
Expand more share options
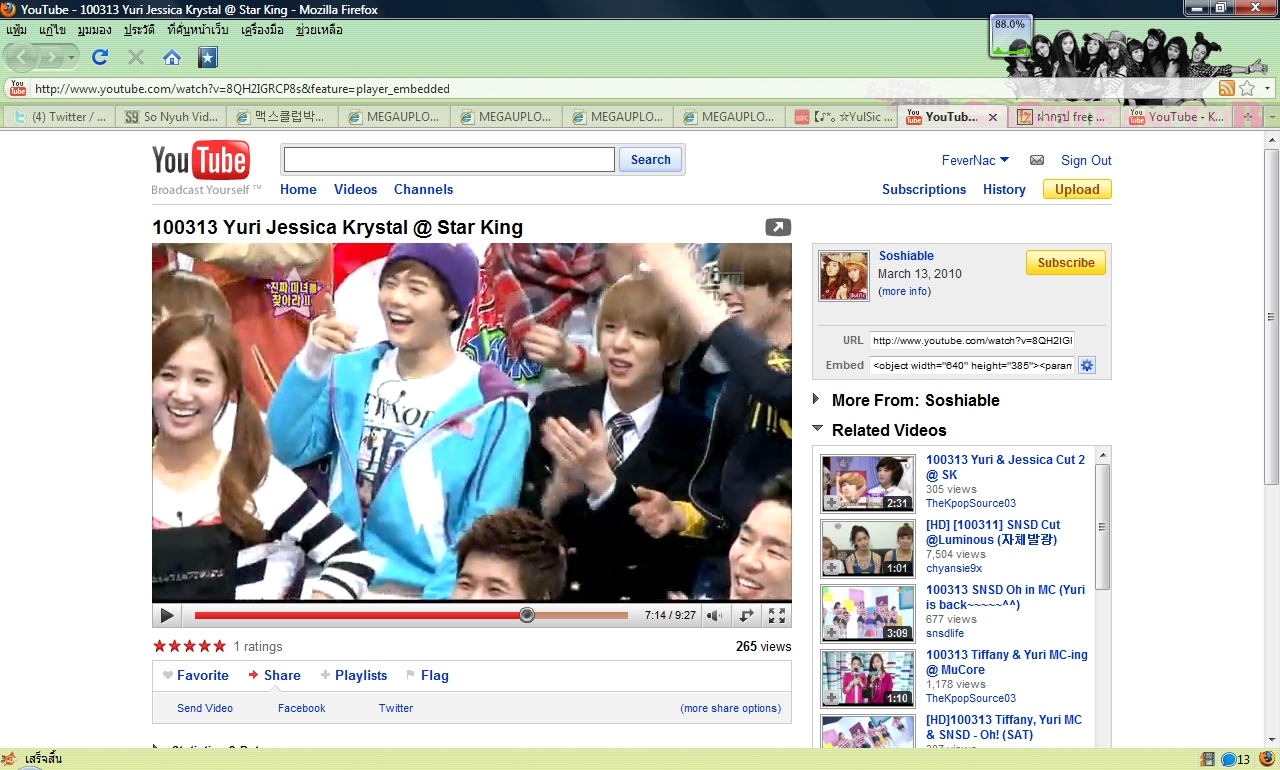point(730,708)
